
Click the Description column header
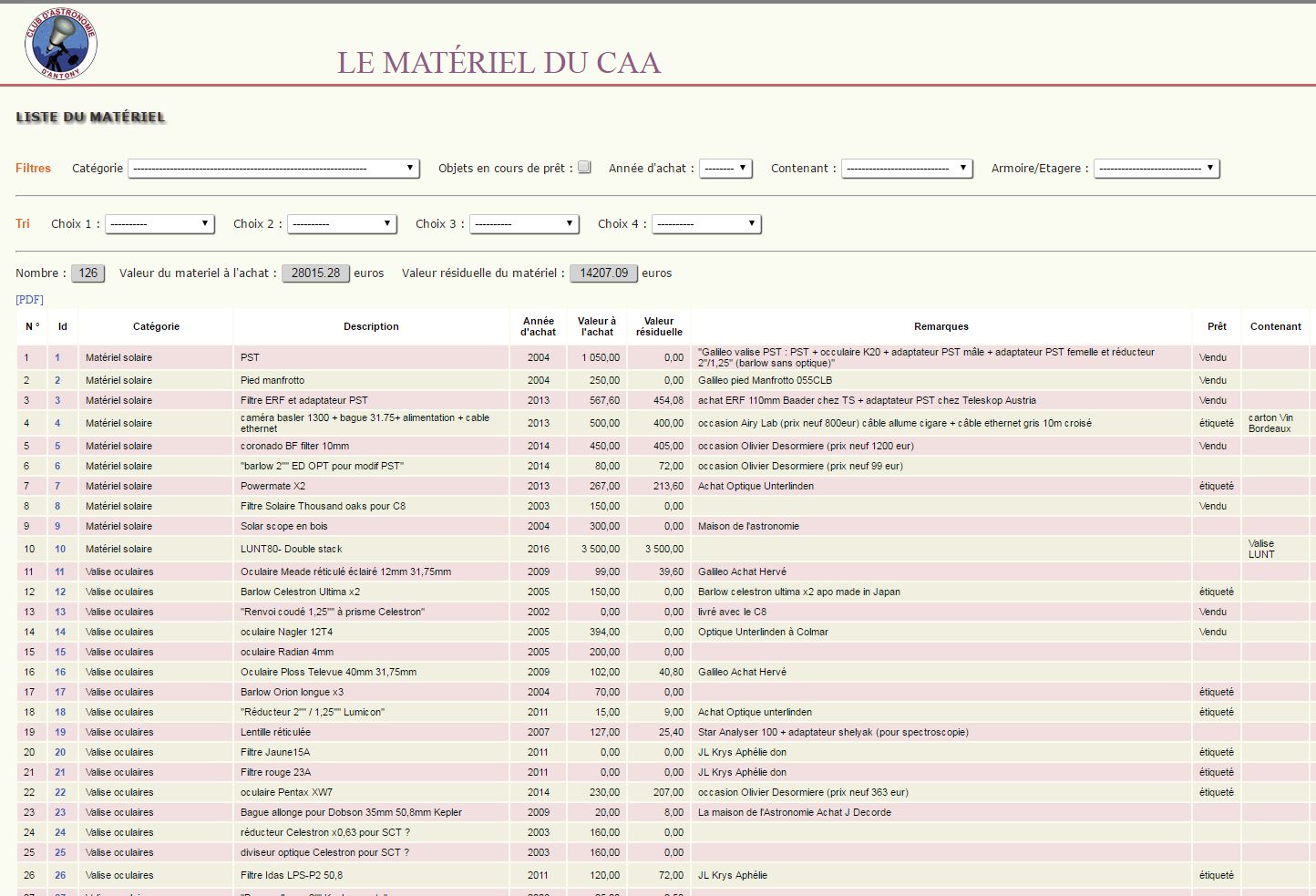pyautogui.click(x=371, y=326)
